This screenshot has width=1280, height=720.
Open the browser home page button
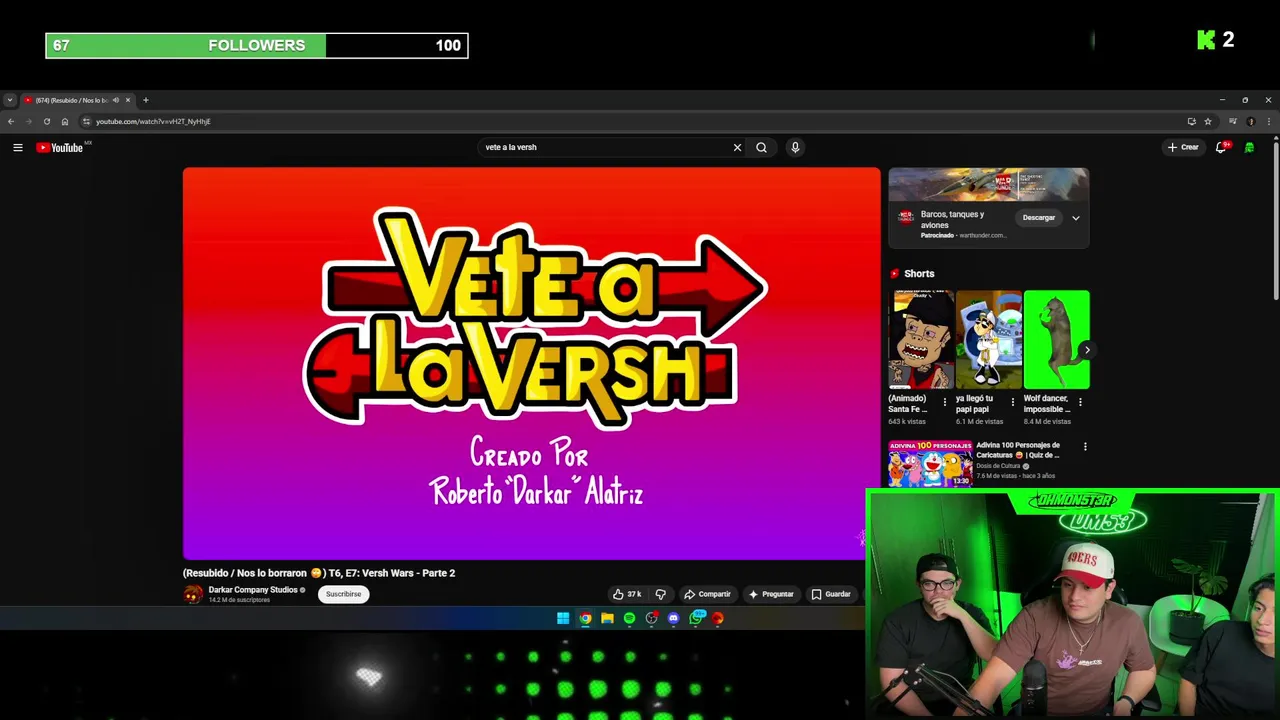click(x=64, y=121)
